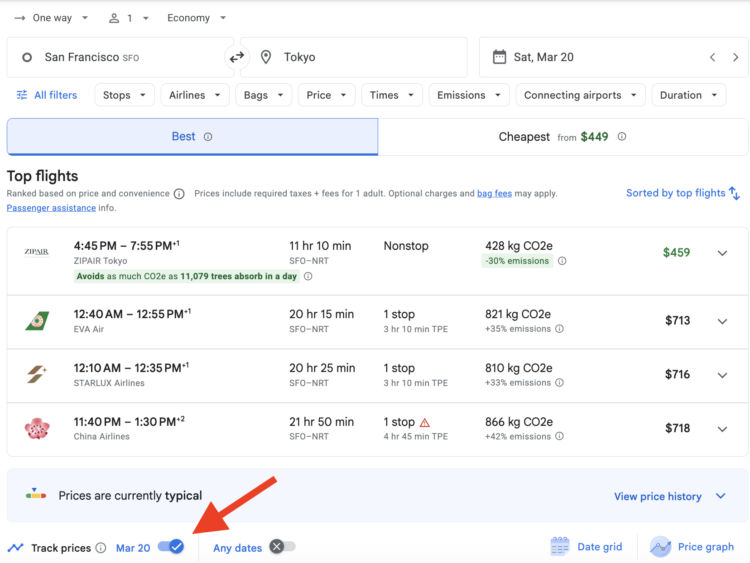Open the Date grid view
The height and width of the screenshot is (563, 750).
586,546
